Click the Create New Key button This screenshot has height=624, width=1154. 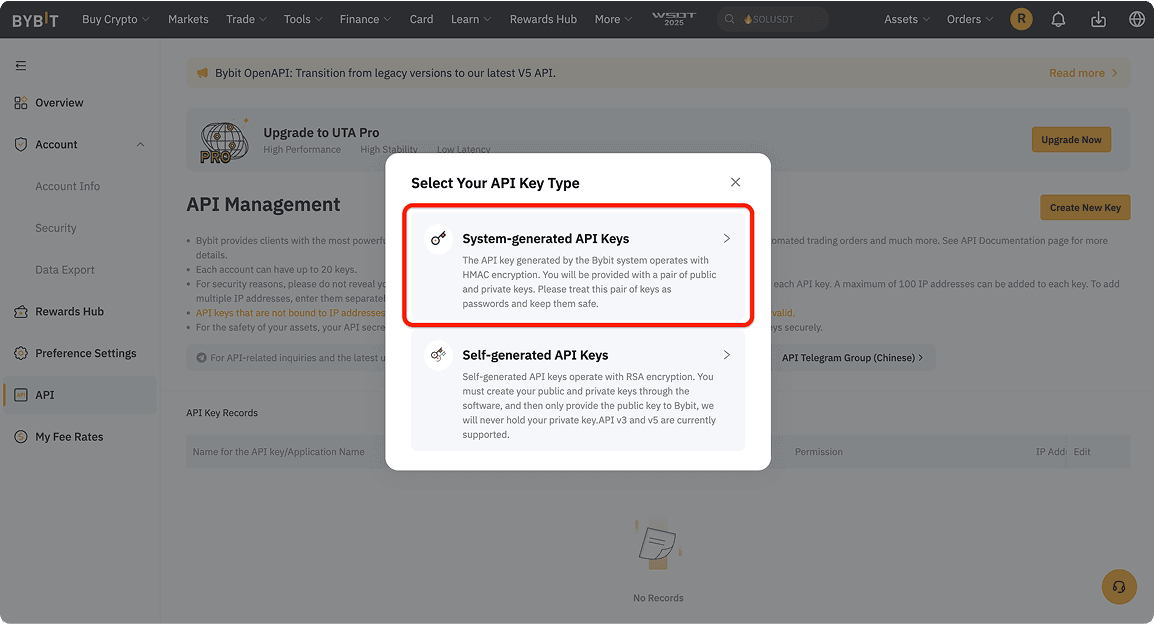point(1085,207)
